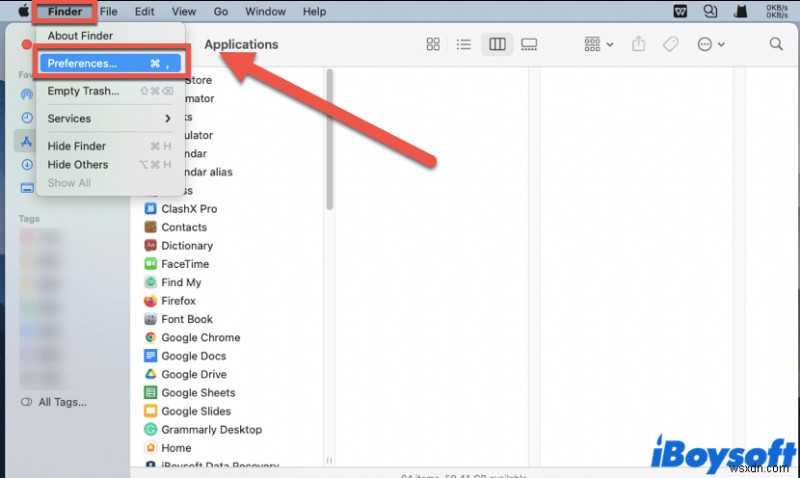Viewport: 800px width, 478px height.
Task: Click the Font Book app icon
Action: point(150,319)
